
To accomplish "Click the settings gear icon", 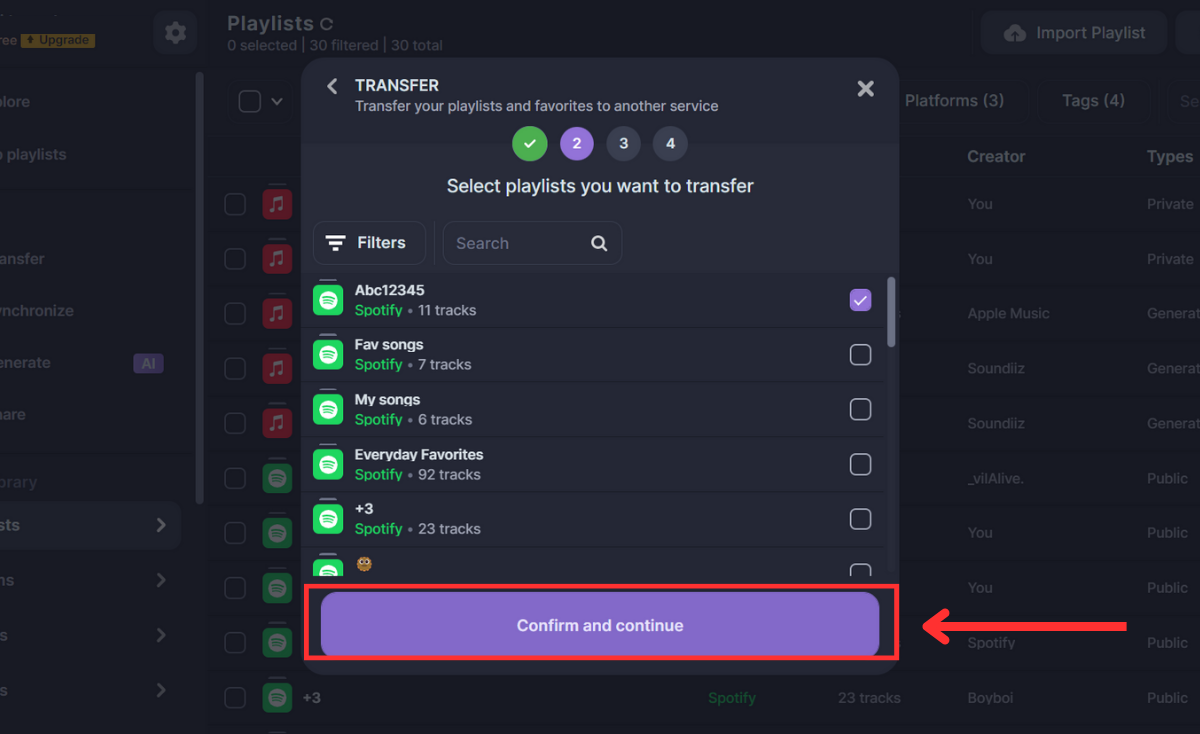I will pos(175,33).
